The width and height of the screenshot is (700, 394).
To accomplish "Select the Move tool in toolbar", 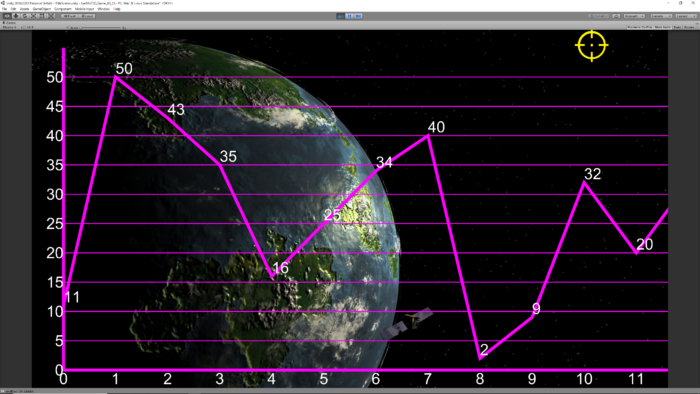I will pos(16,16).
